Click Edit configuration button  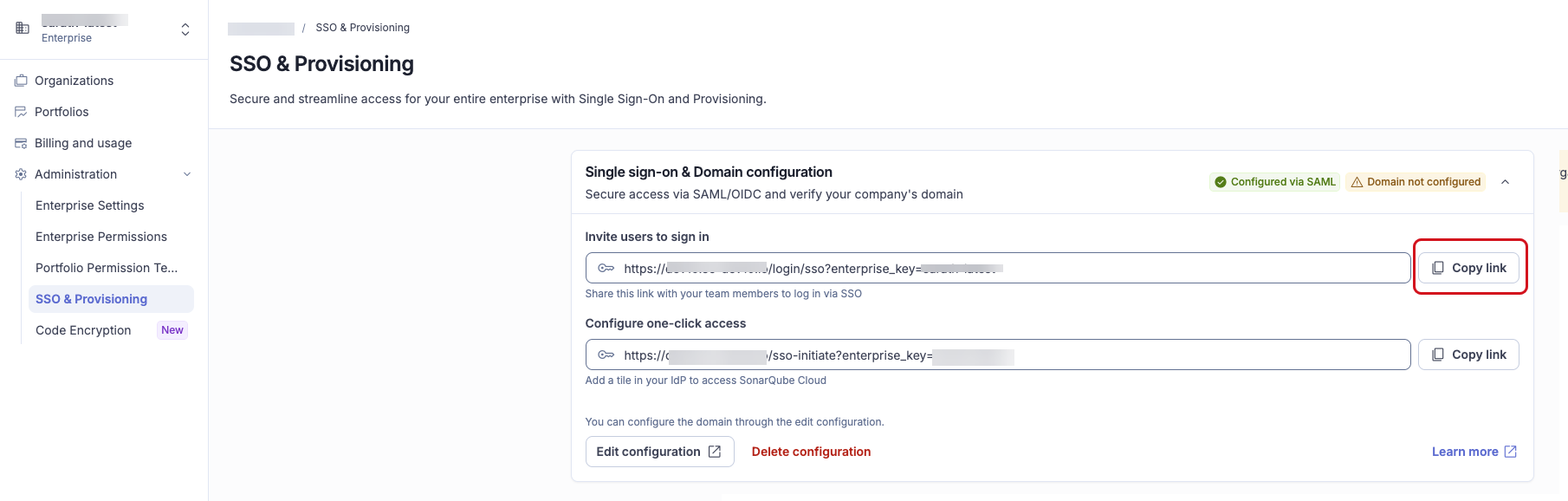pos(659,452)
